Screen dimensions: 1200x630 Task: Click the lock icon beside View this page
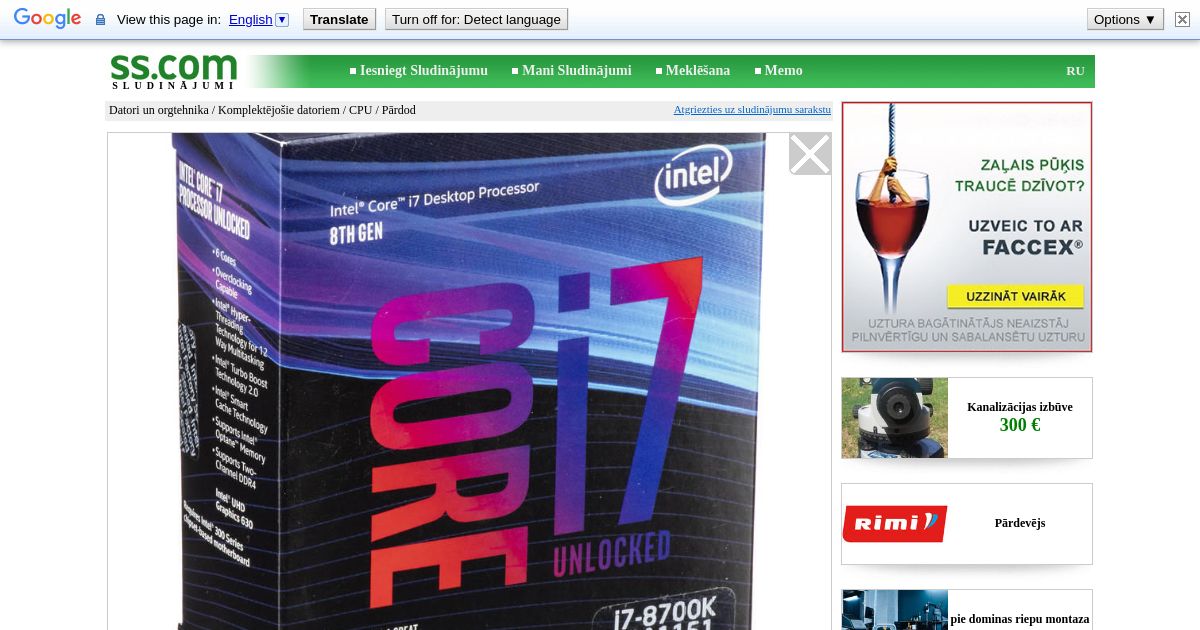[x=100, y=20]
